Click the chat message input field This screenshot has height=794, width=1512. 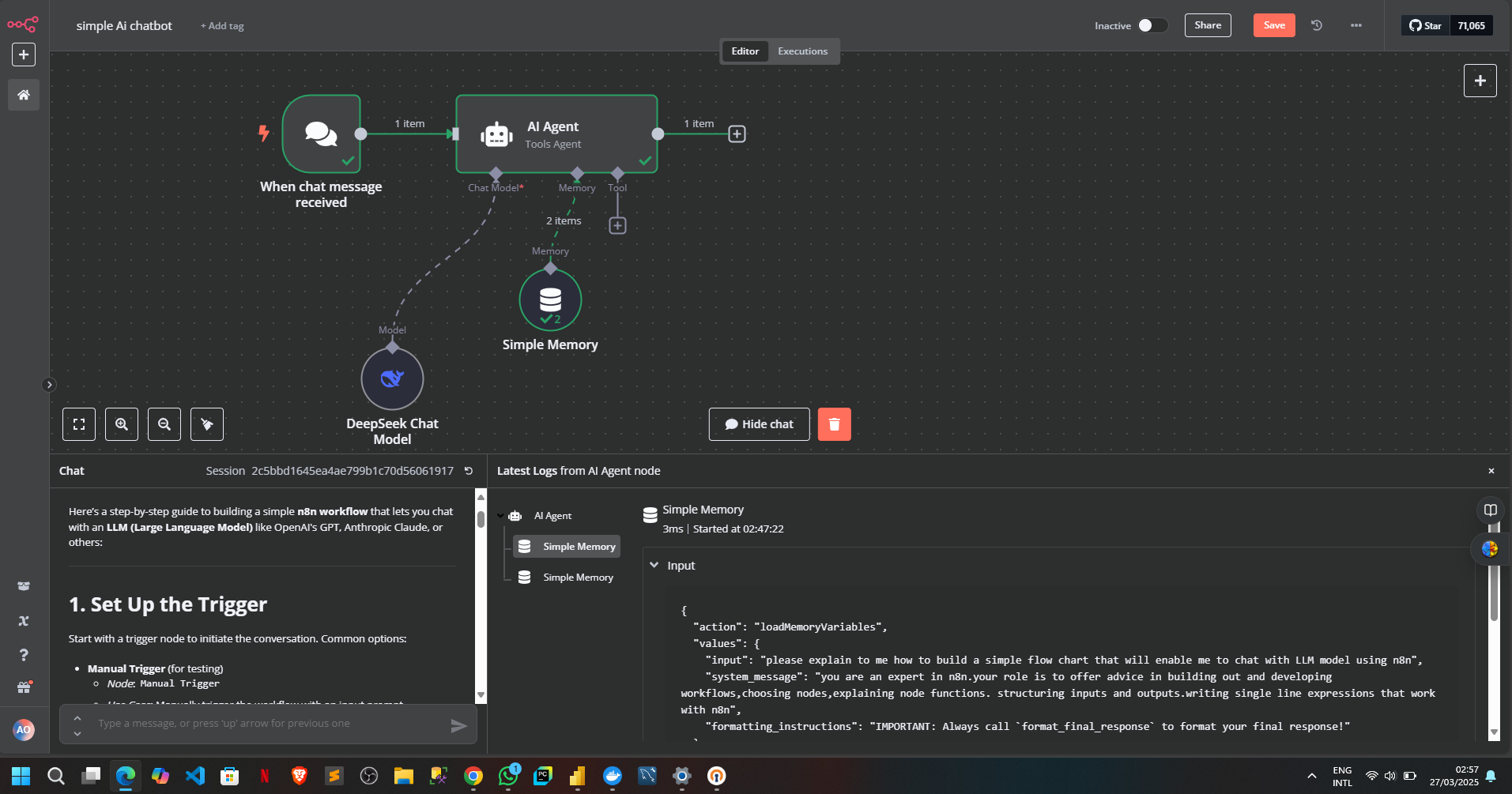pyautogui.click(x=269, y=724)
